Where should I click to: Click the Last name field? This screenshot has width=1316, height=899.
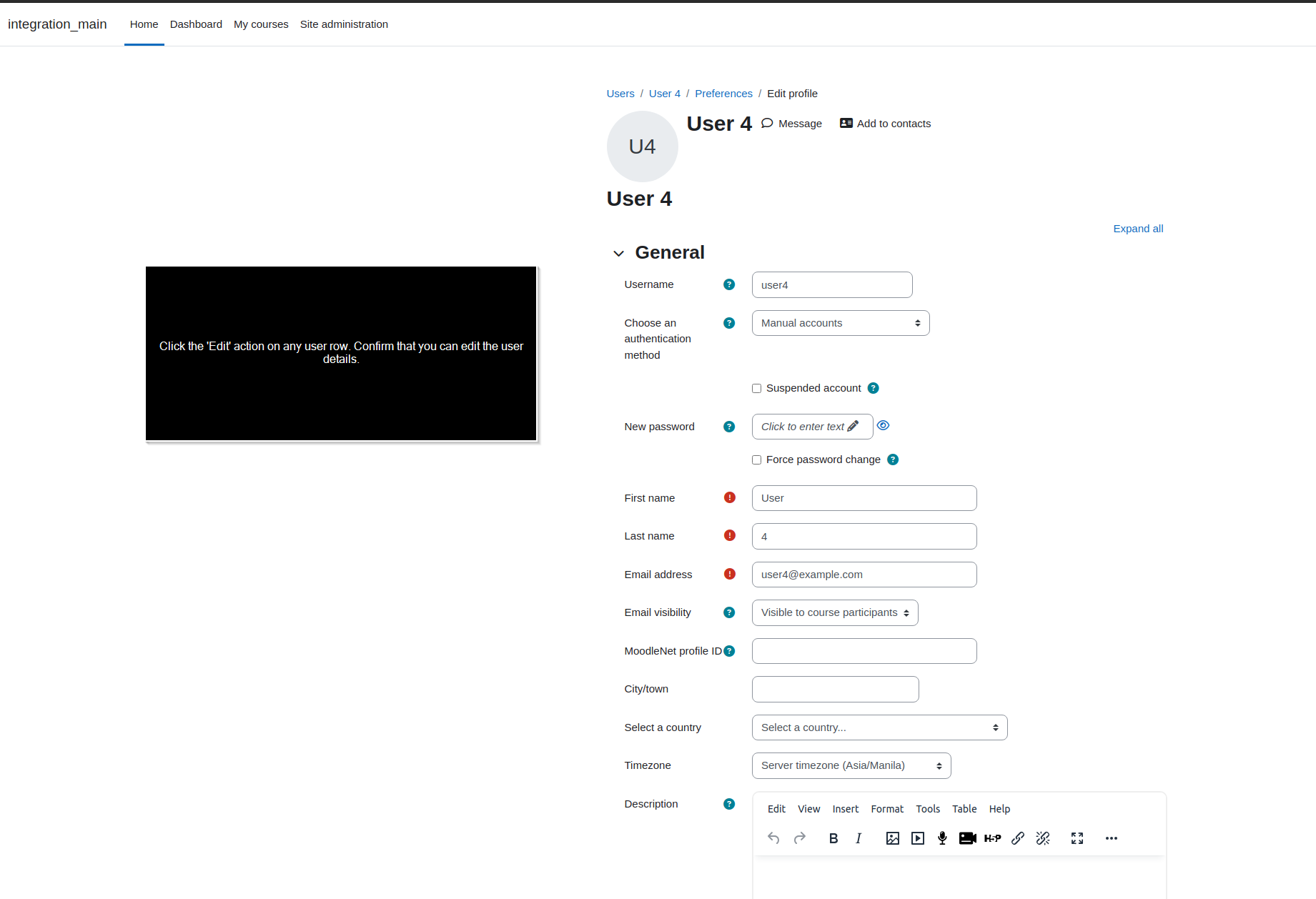[864, 537]
